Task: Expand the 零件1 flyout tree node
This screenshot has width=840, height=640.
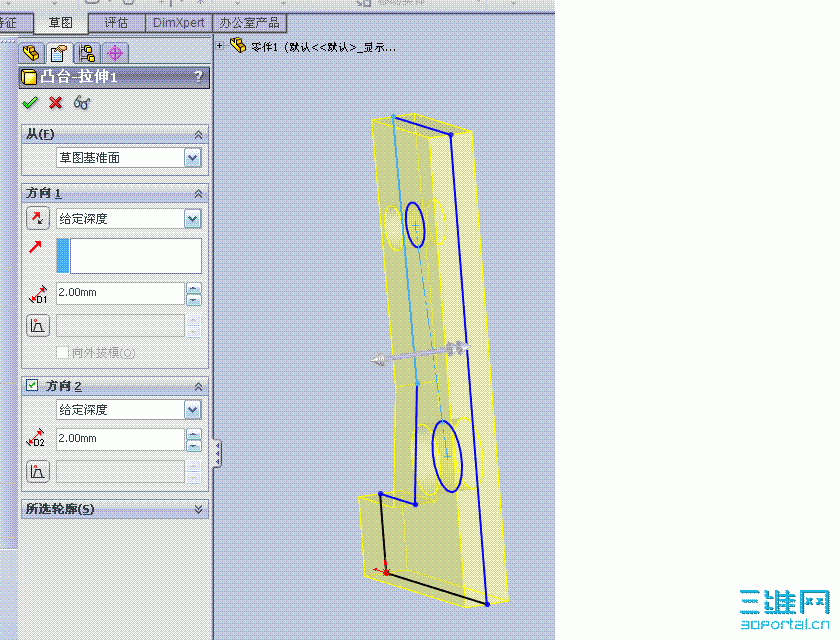Action: [x=220, y=46]
